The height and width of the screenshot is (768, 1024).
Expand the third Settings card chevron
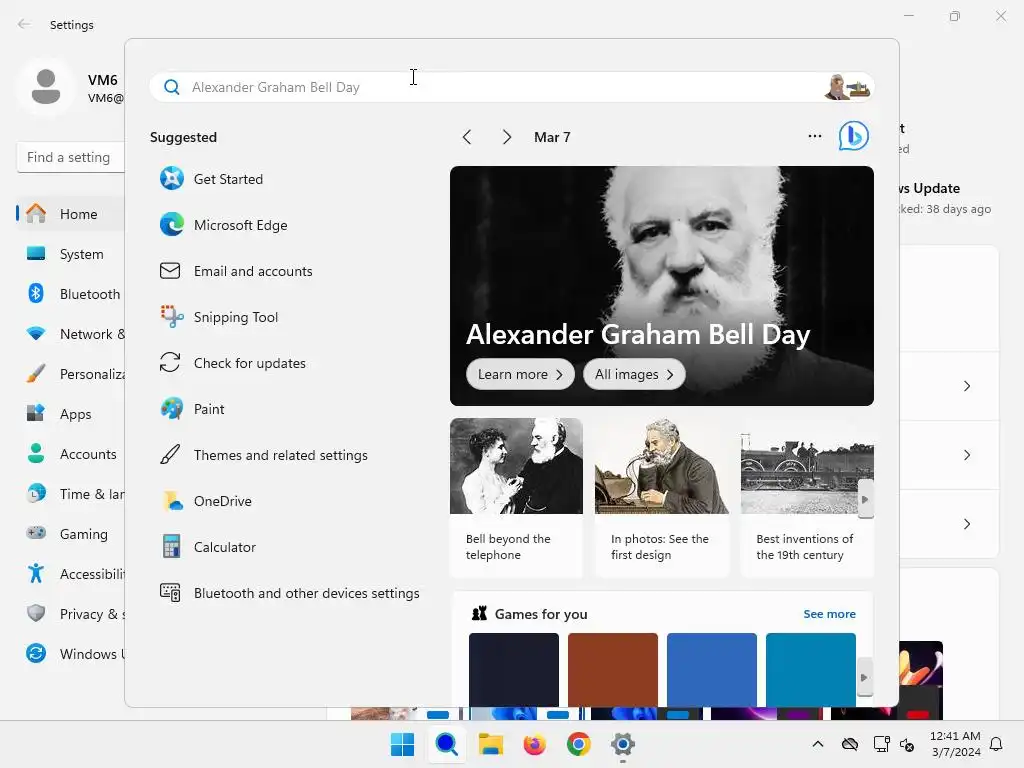coord(967,524)
